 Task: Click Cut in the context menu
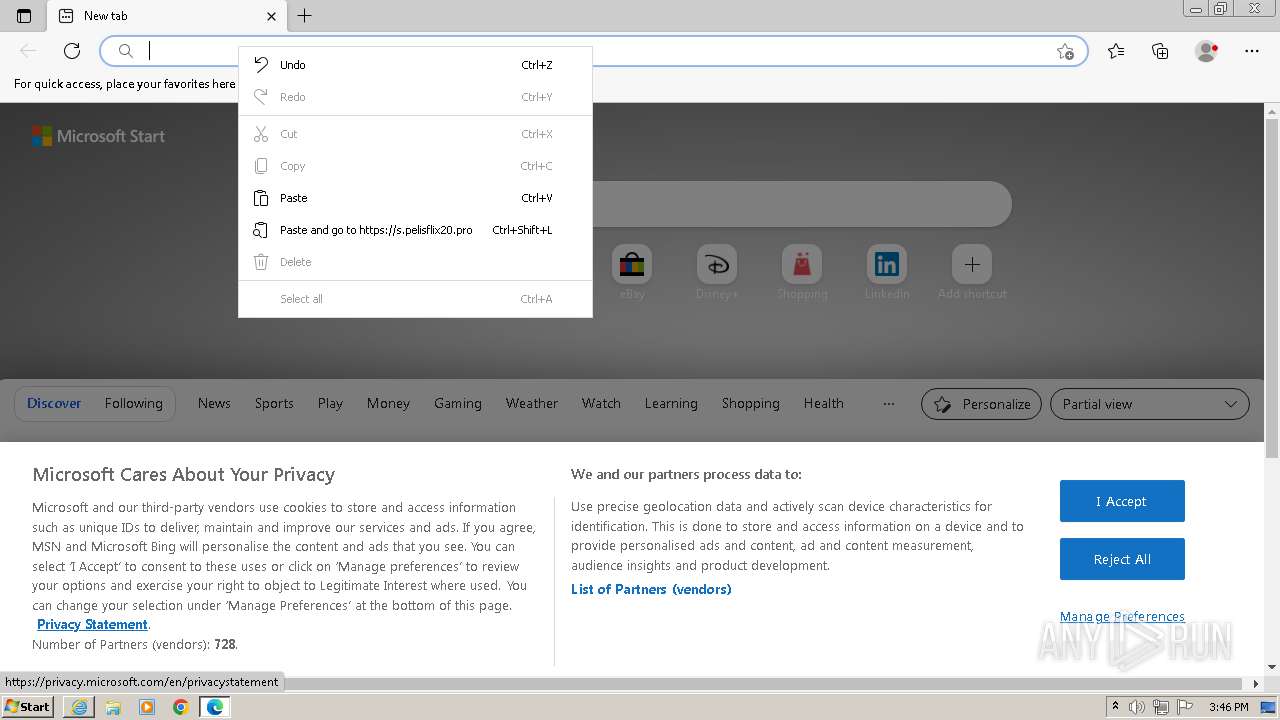click(415, 134)
